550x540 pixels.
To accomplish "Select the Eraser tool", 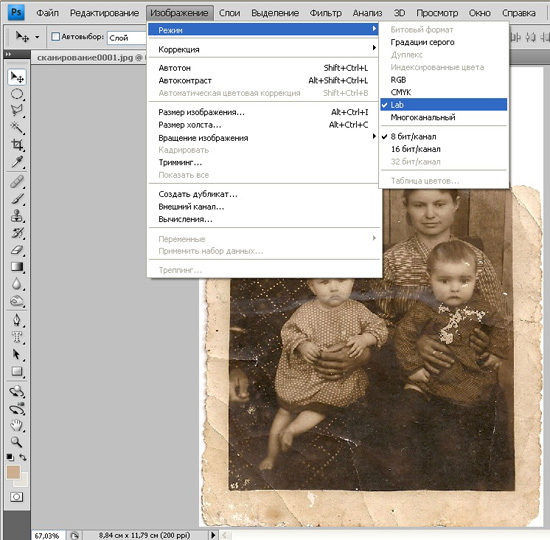I will (x=17, y=250).
